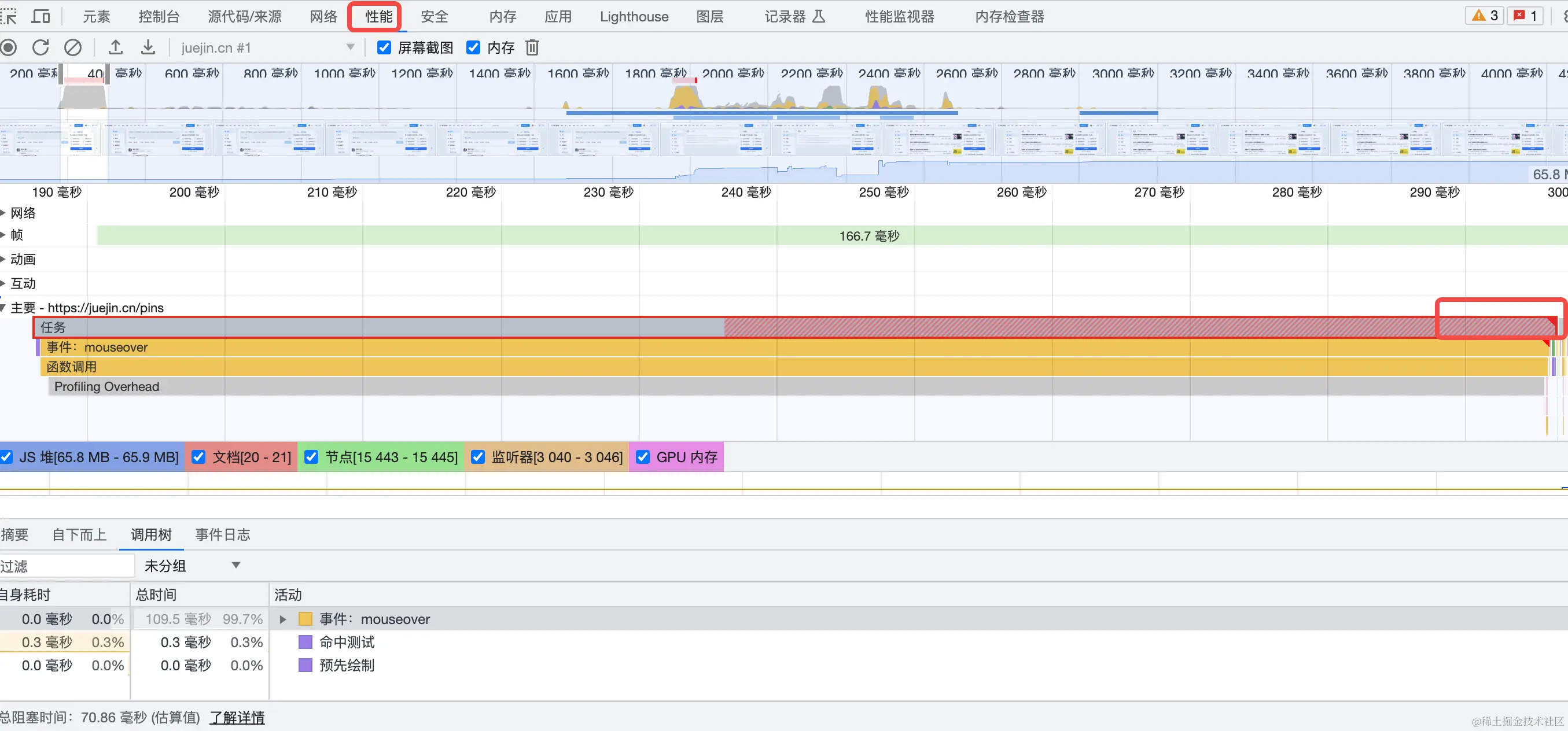This screenshot has width=1568, height=731.
Task: Switch to the 自下而上 details tab
Action: click(79, 535)
